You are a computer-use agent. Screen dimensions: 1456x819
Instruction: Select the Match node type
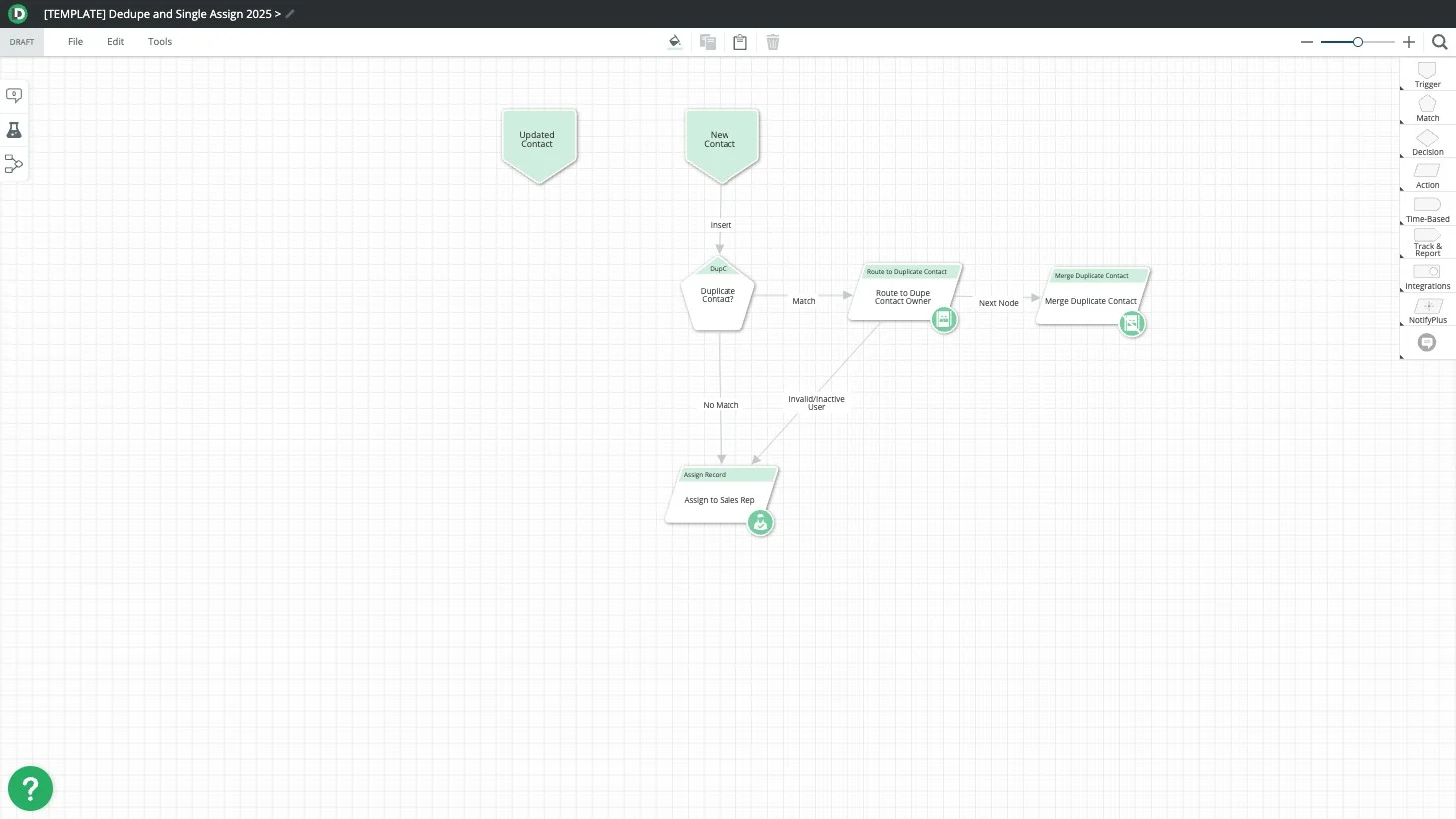click(x=1427, y=109)
